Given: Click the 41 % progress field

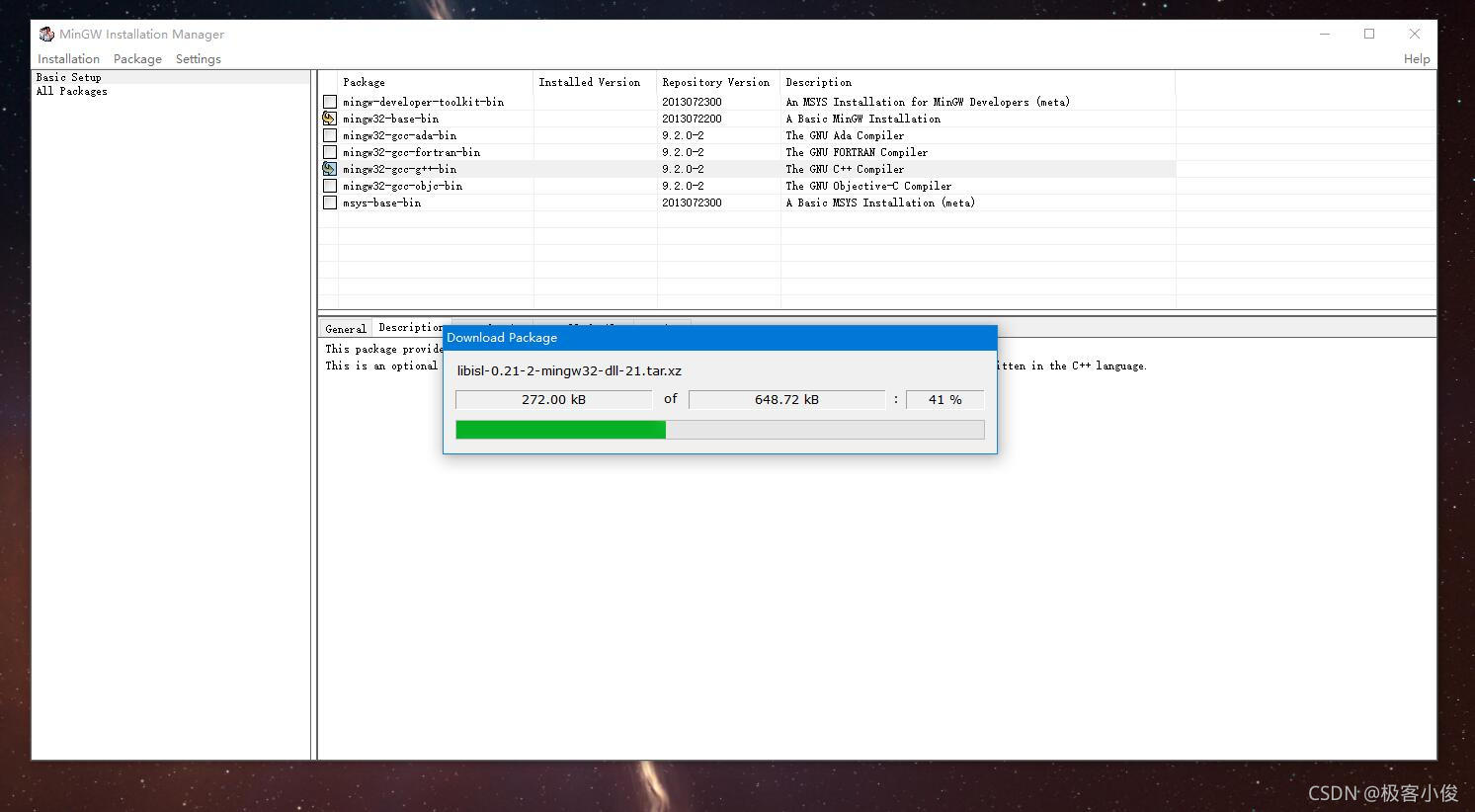Looking at the screenshot, I should 944,399.
